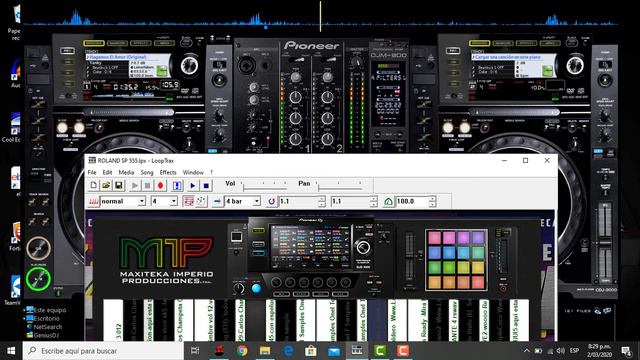640x360 pixels.
Task: Tap the top-right purple sampler pad
Action: [x=478, y=238]
